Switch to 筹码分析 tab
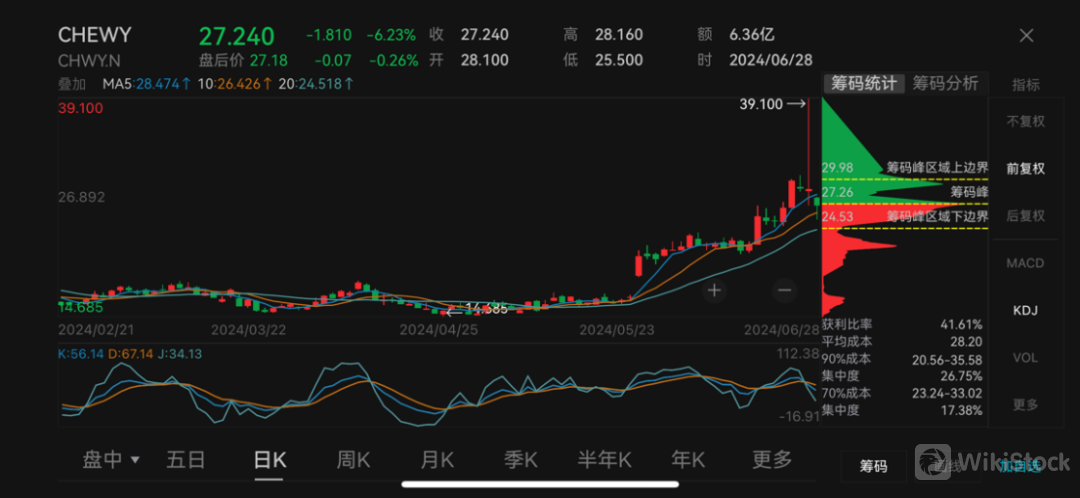The height and width of the screenshot is (498, 1080). [945, 84]
